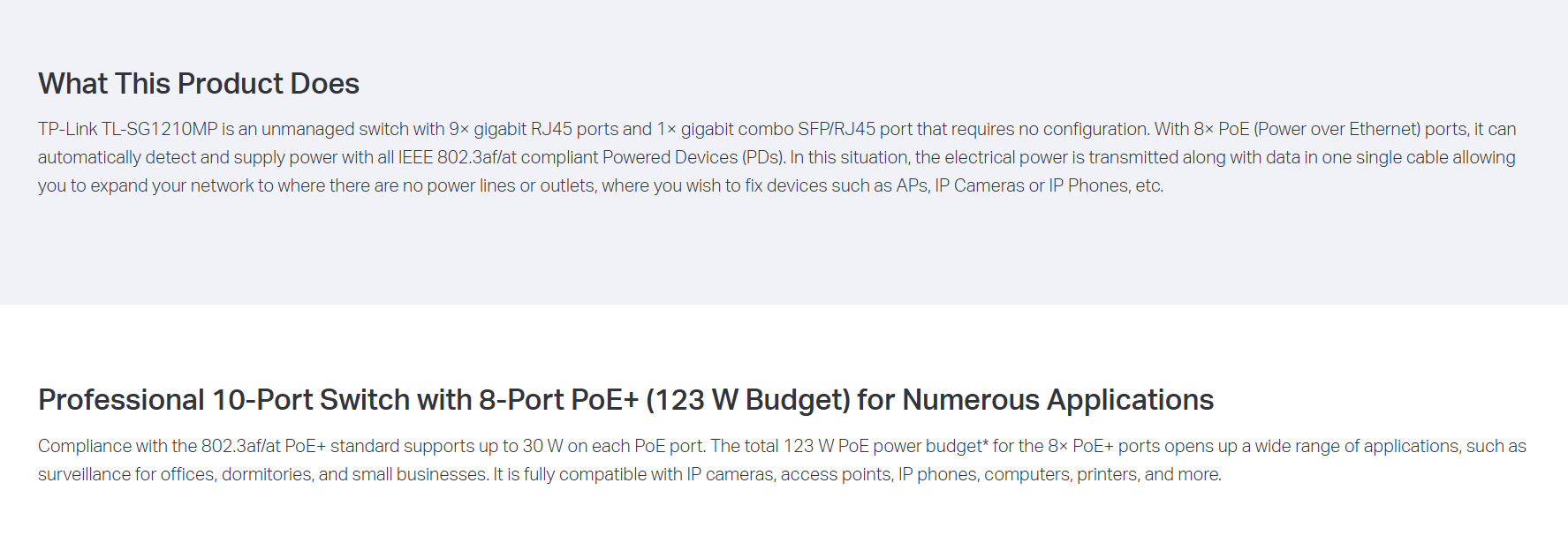Click the word "IEEE" in the description
Image resolution: width=1568 pixels, height=551 pixels.
[415, 157]
